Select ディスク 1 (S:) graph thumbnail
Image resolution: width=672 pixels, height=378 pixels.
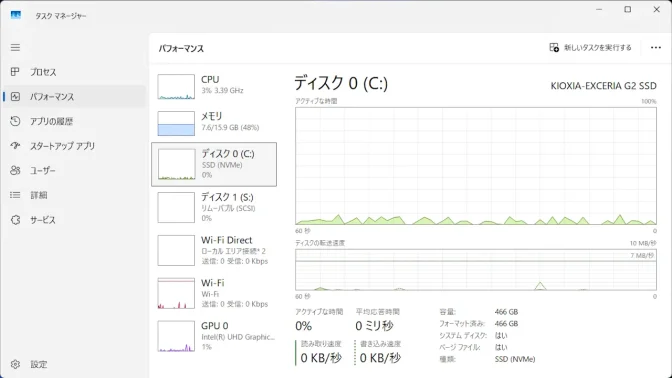[x=176, y=207]
